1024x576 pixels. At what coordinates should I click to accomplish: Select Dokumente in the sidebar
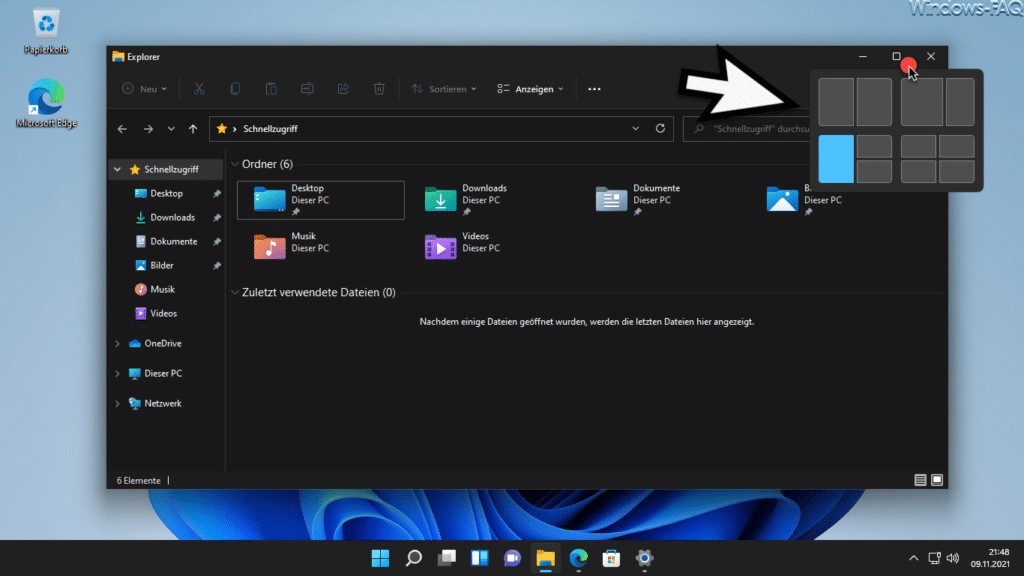pos(174,242)
